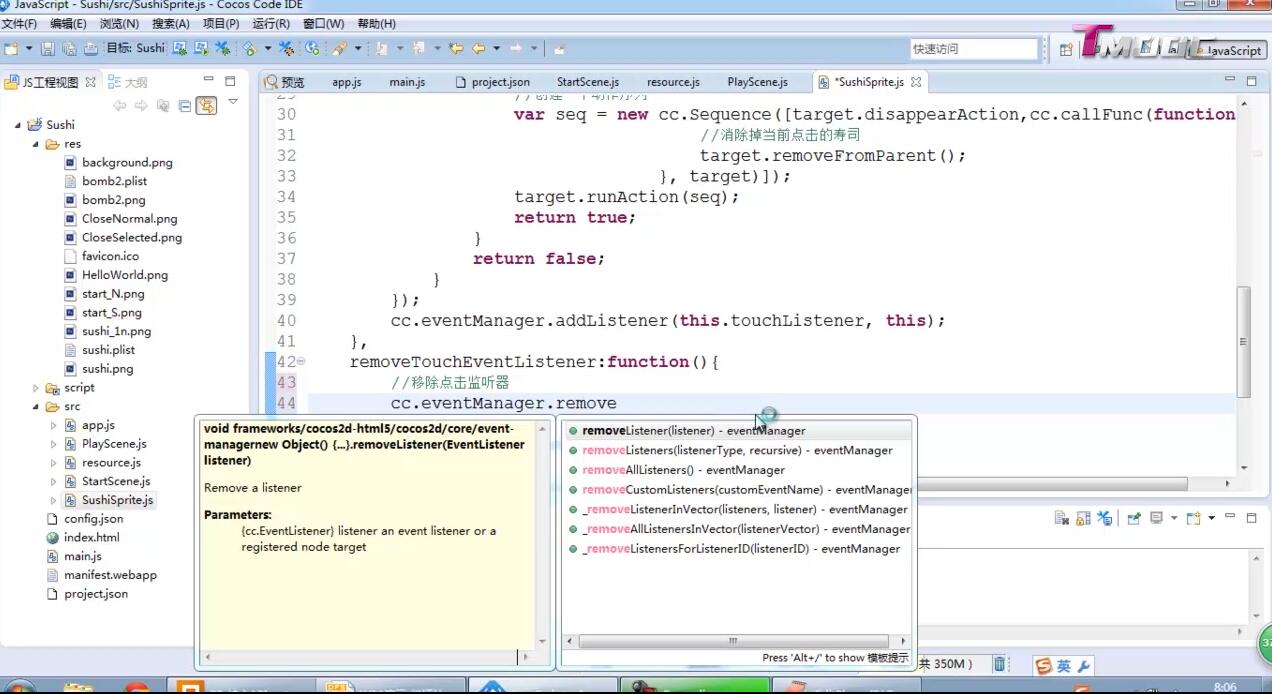Screen dimensions: 1272x694
Task: Collapse the res folder node
Action: point(36,144)
